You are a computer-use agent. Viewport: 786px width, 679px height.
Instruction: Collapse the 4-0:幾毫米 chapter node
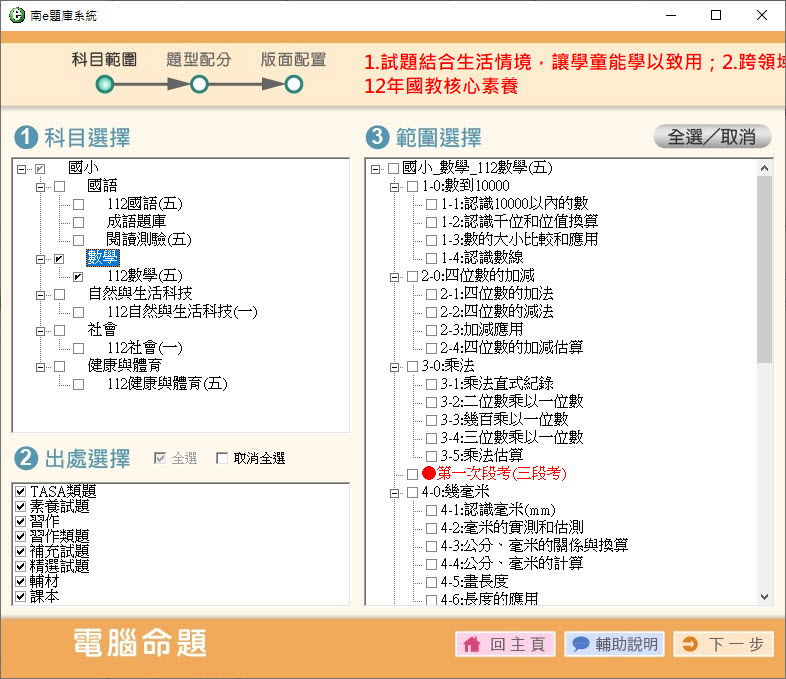click(x=394, y=492)
